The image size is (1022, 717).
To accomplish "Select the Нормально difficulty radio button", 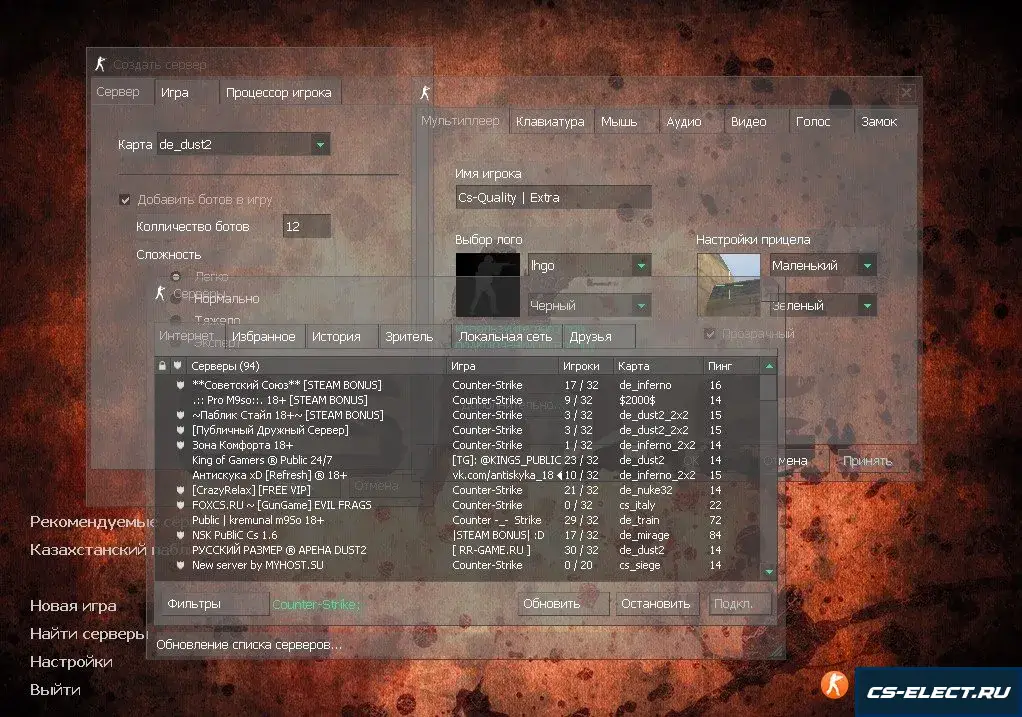I will (x=175, y=298).
